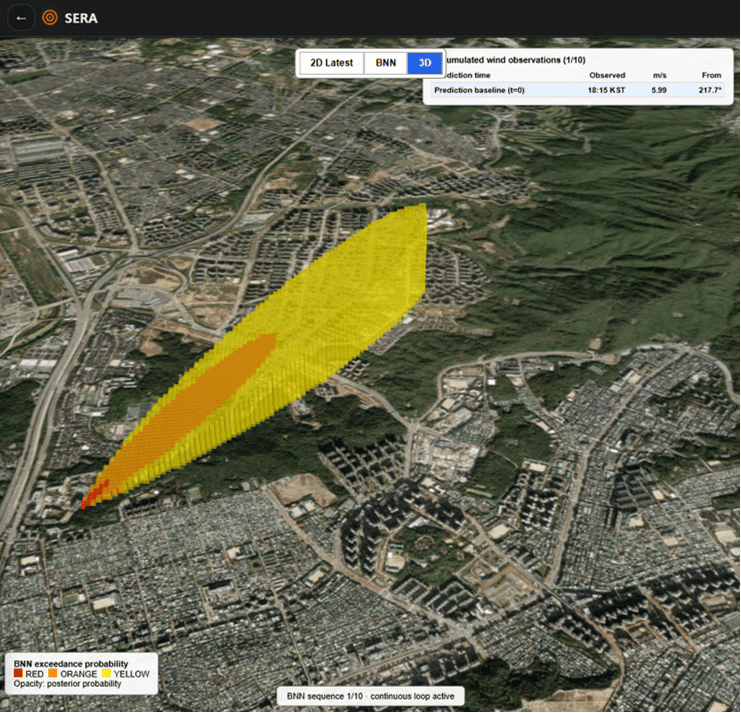
Task: Click the BNN sequence 1/10 status label
Action: (x=370, y=696)
